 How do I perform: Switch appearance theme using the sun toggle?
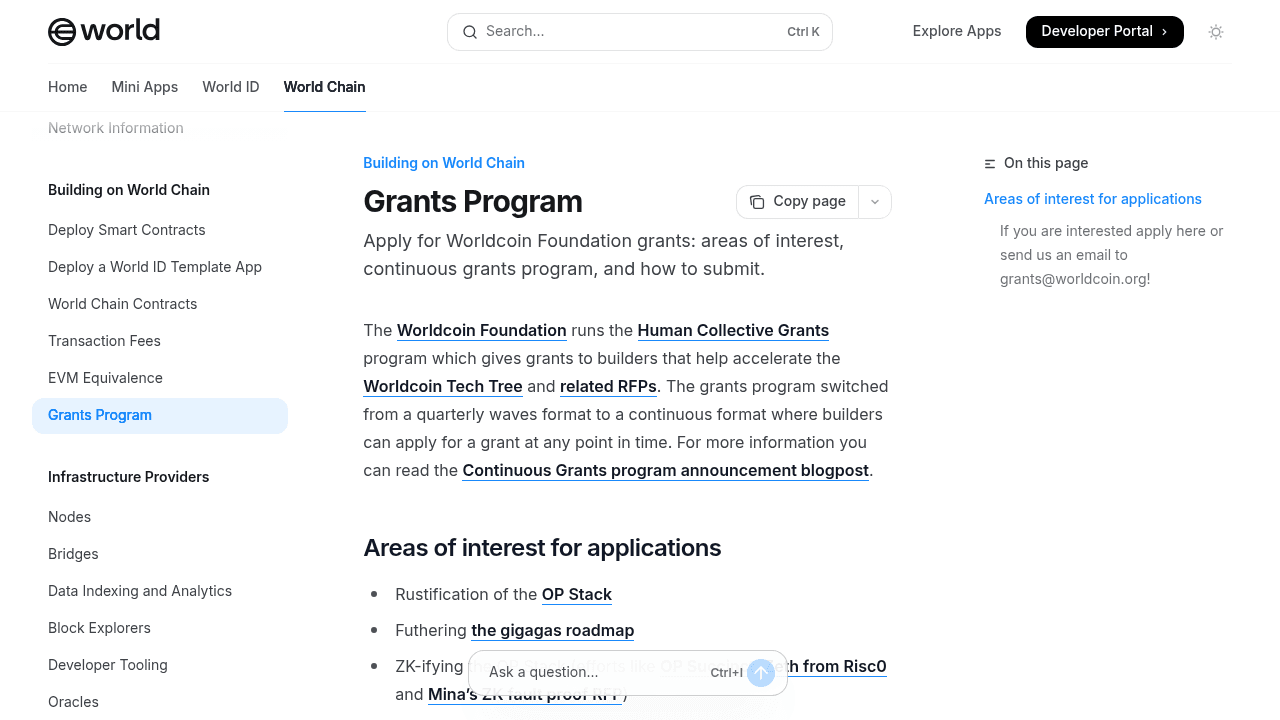[1215, 32]
